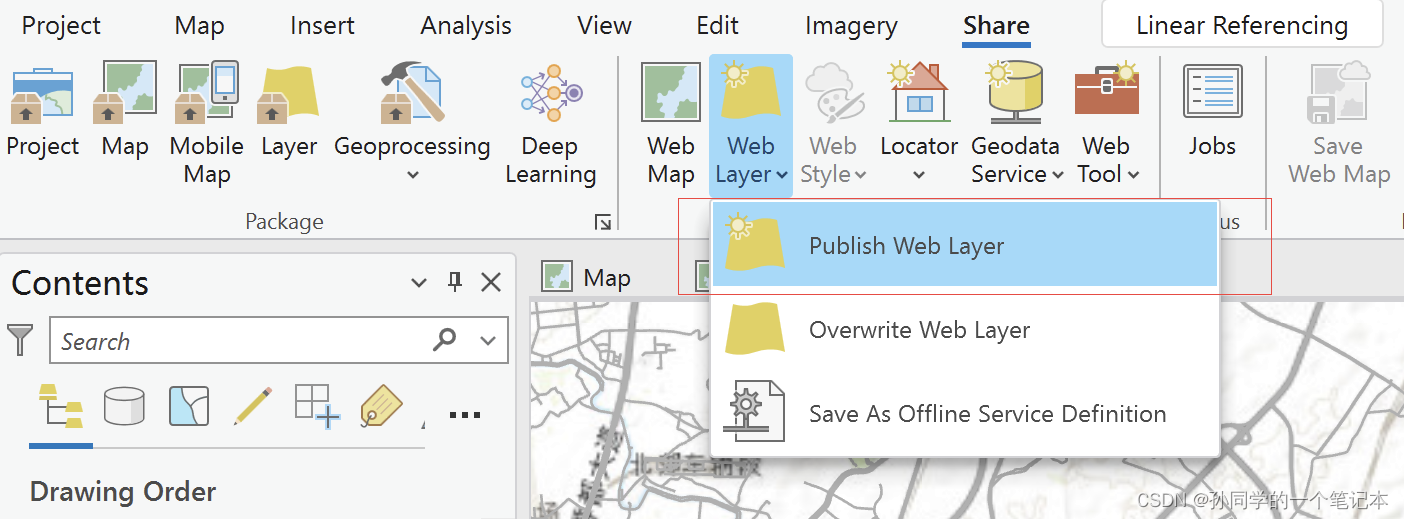
Task: Select List By Selection icon
Action: (189, 406)
